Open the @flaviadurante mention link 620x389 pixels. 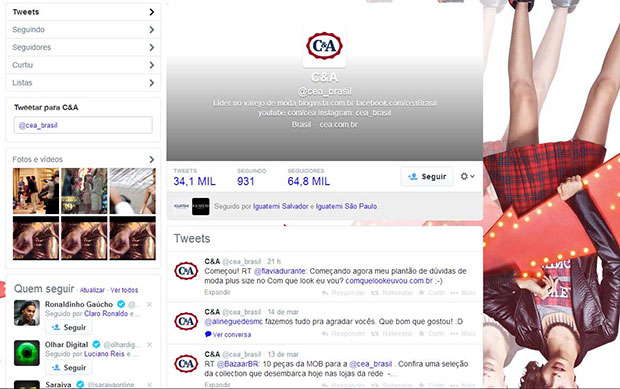coord(279,271)
